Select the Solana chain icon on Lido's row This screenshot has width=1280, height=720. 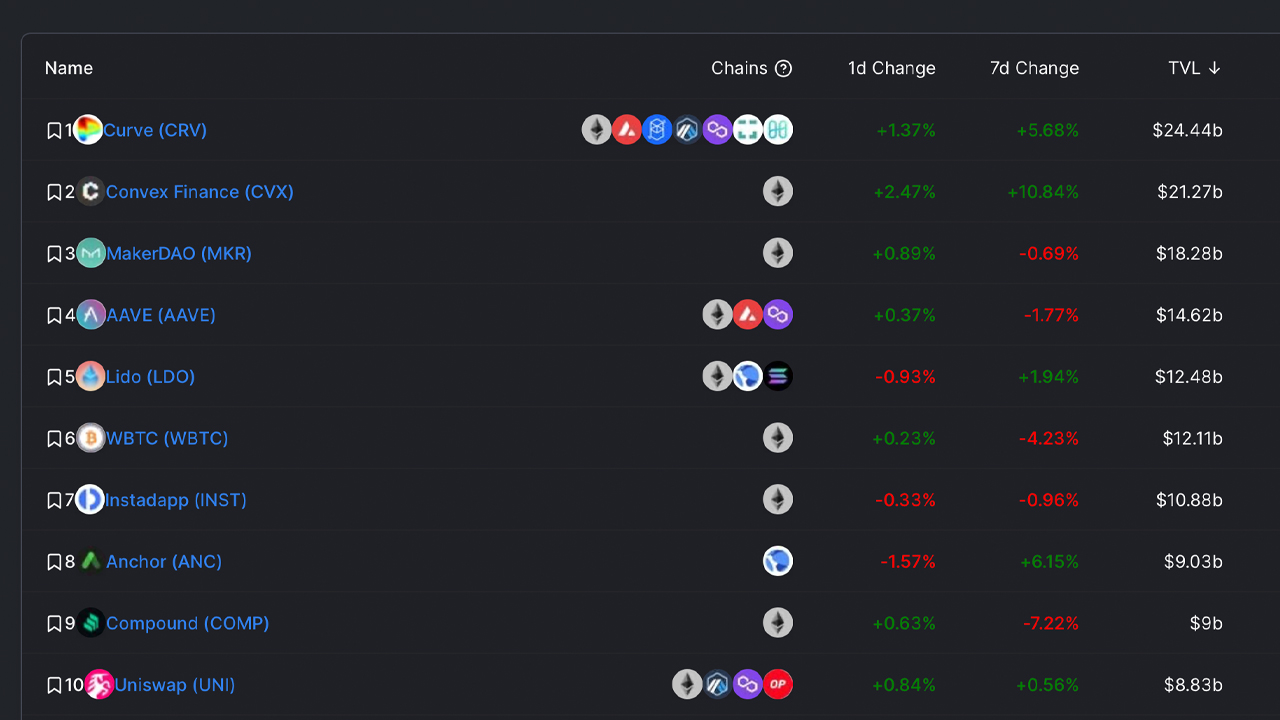point(777,376)
